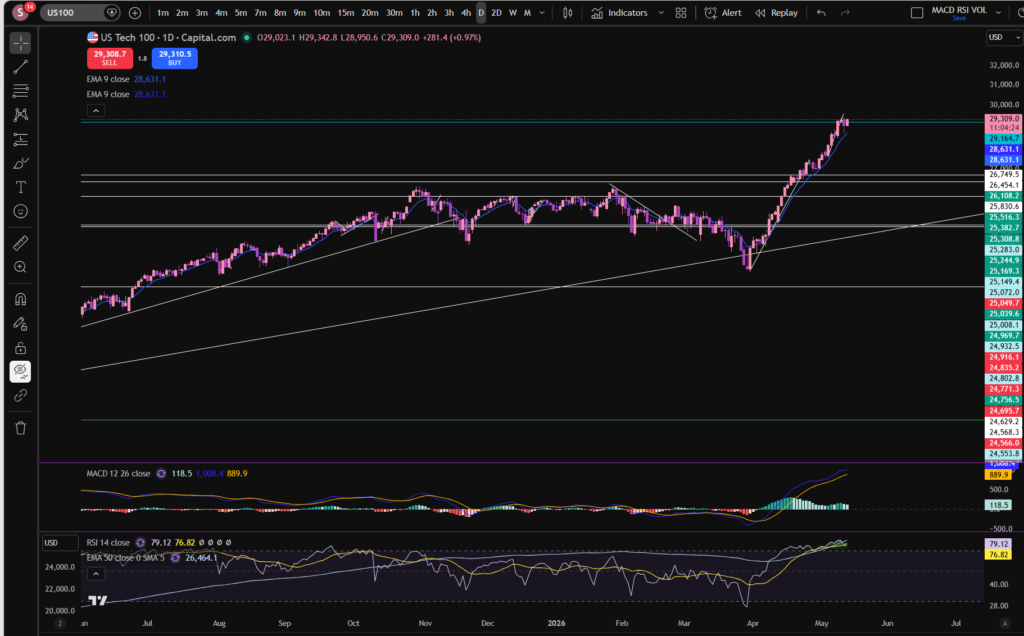The height and width of the screenshot is (636, 1024).
Task: Expand the layout management dropdown arrow
Action: (x=999, y=12)
